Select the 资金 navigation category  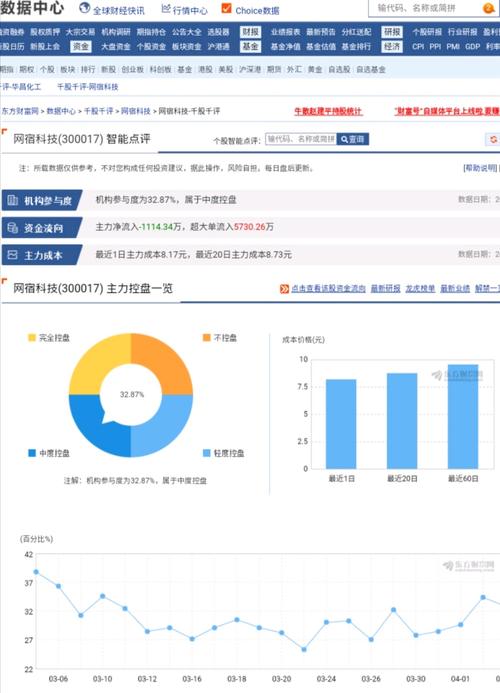[80, 46]
